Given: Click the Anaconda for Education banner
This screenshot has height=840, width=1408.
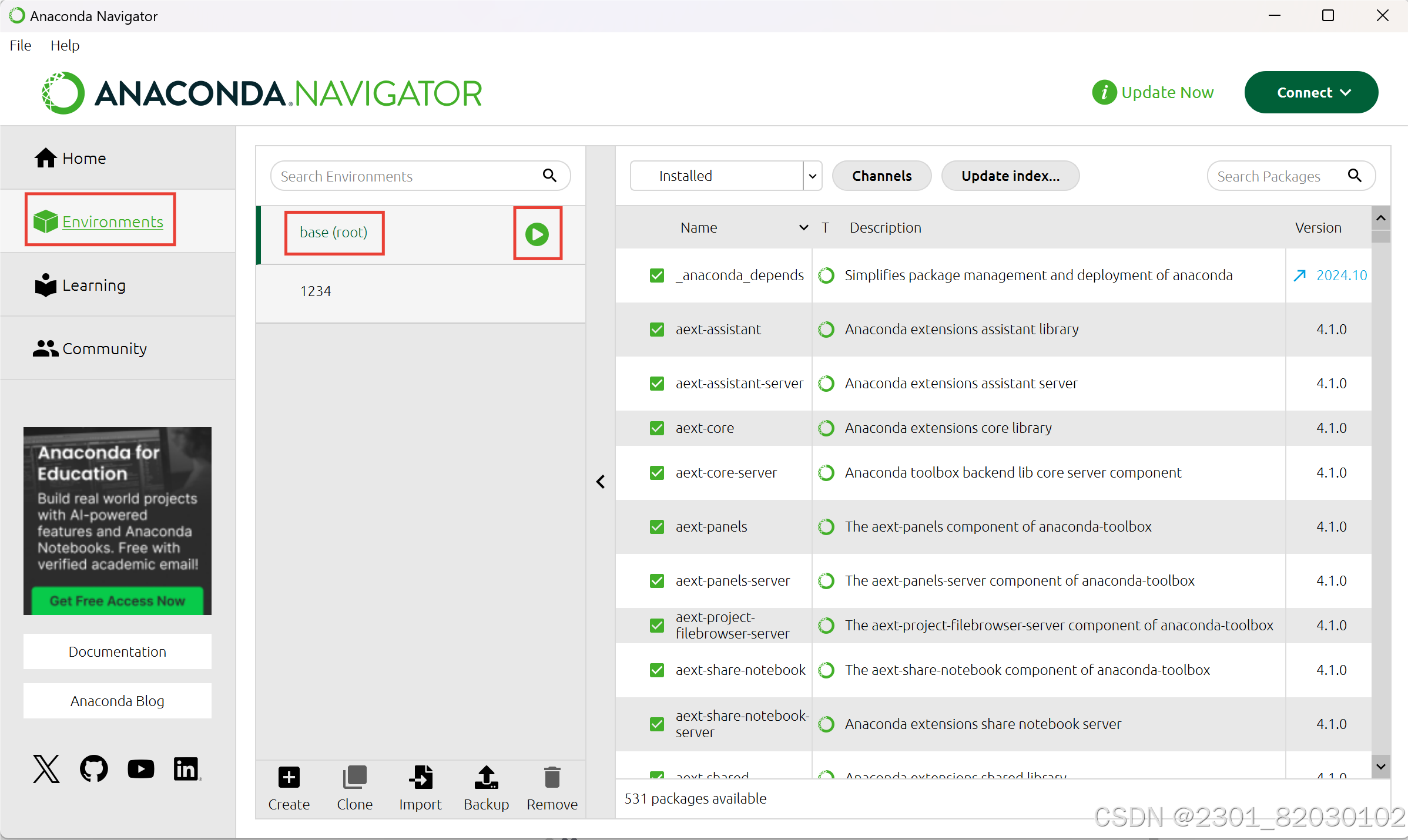Looking at the screenshot, I should [x=118, y=521].
